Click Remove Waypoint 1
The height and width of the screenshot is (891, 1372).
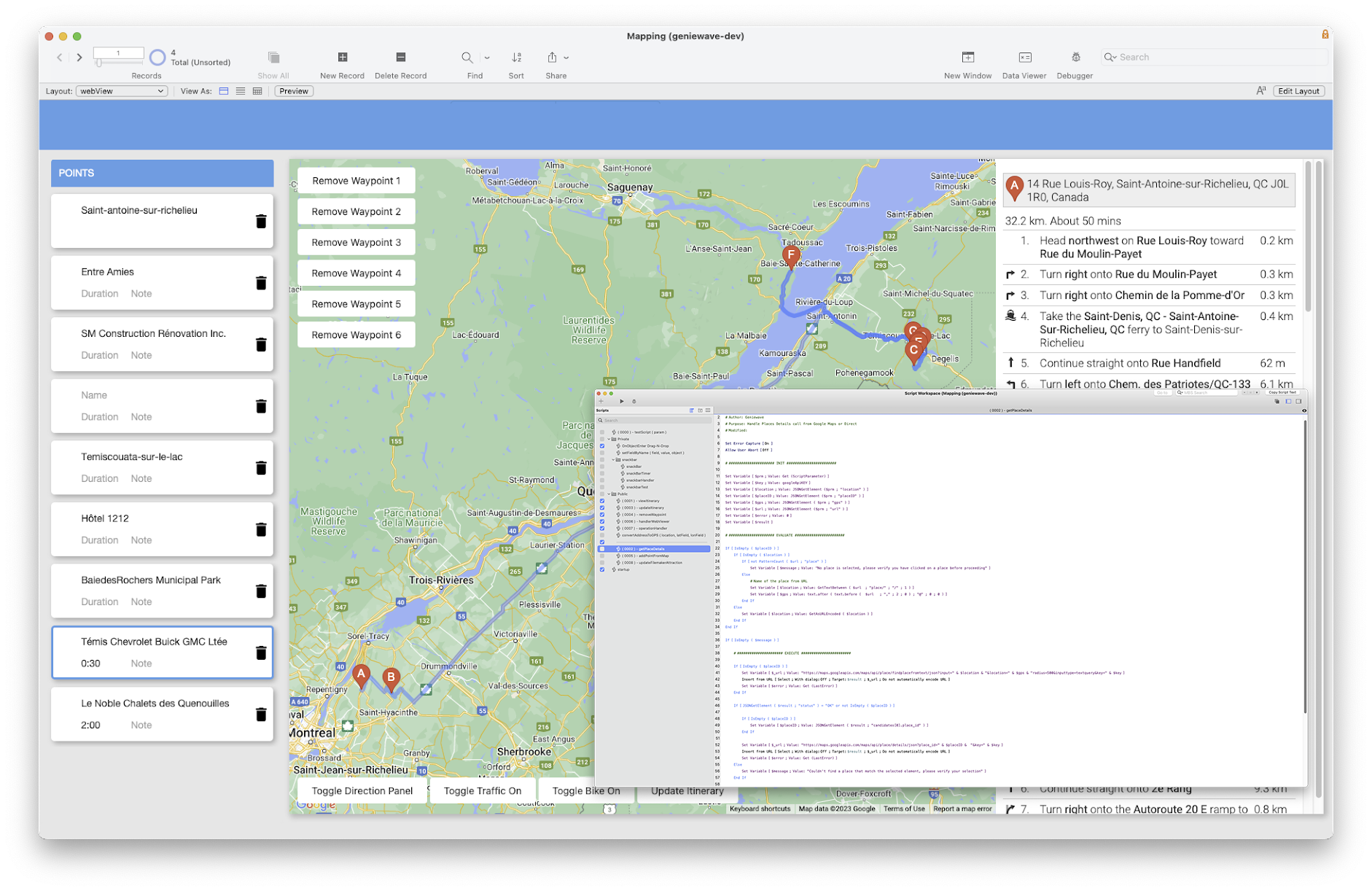click(x=356, y=181)
